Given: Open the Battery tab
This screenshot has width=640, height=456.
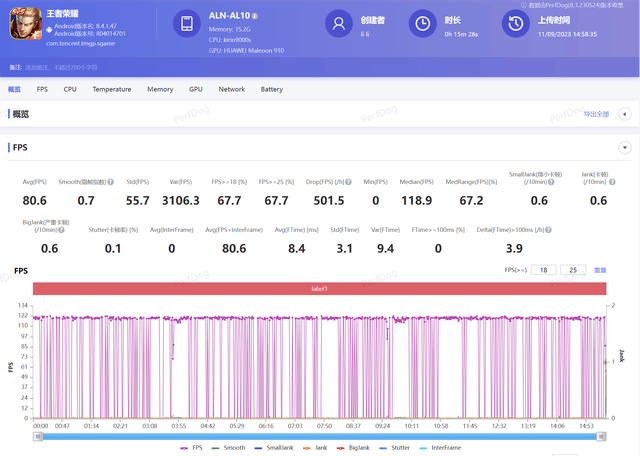Looking at the screenshot, I should coord(272,89).
